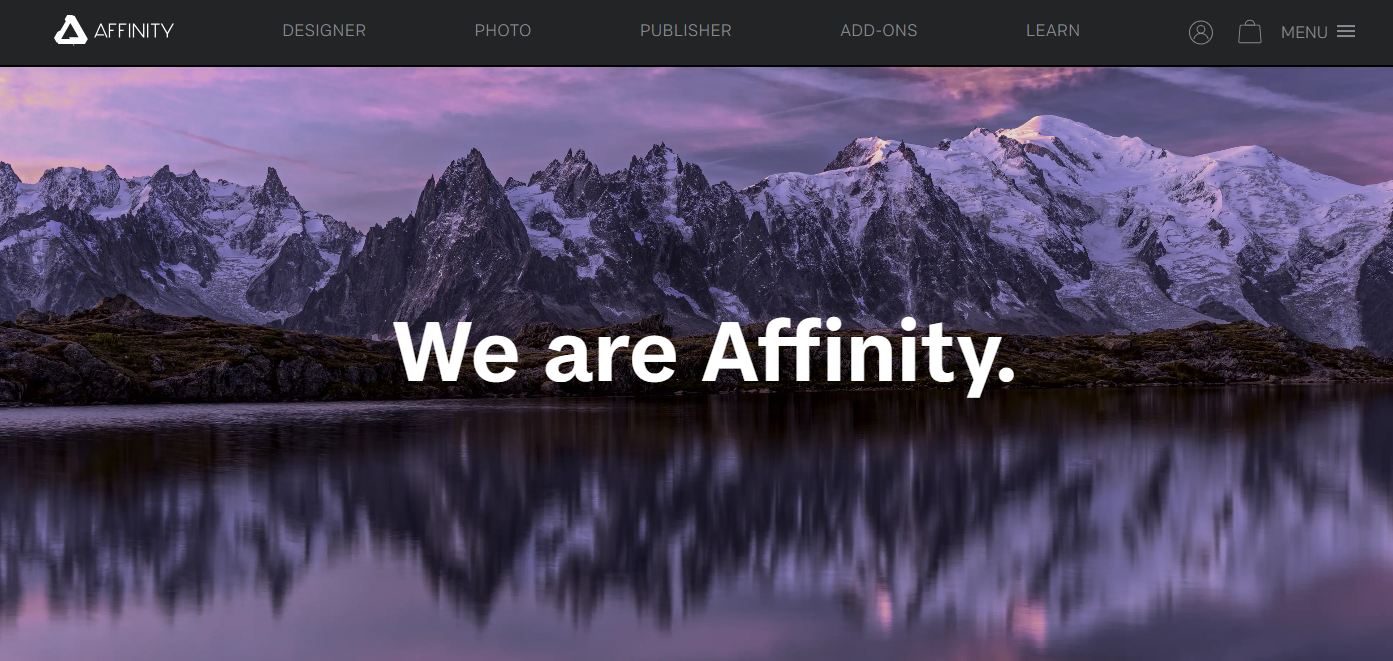Open the DESIGNER navigation item
This screenshot has width=1393, height=661.
pos(324,31)
